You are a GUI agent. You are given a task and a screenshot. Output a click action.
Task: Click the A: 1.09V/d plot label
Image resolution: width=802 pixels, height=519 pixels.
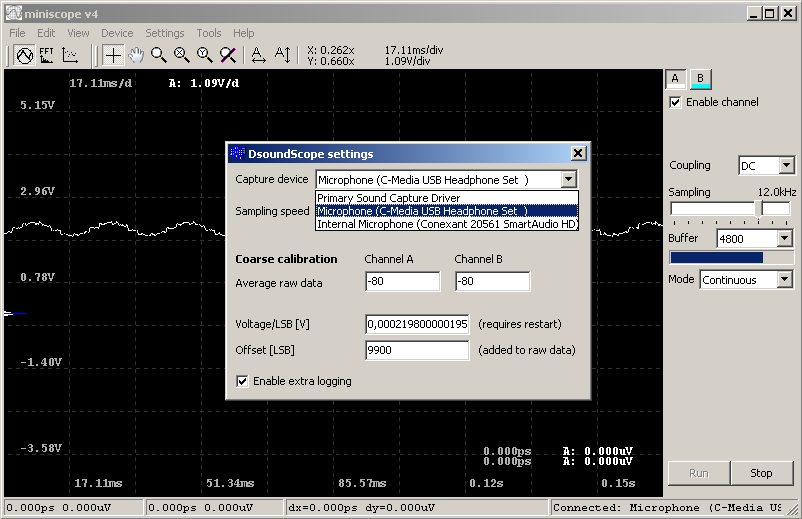[x=204, y=83]
